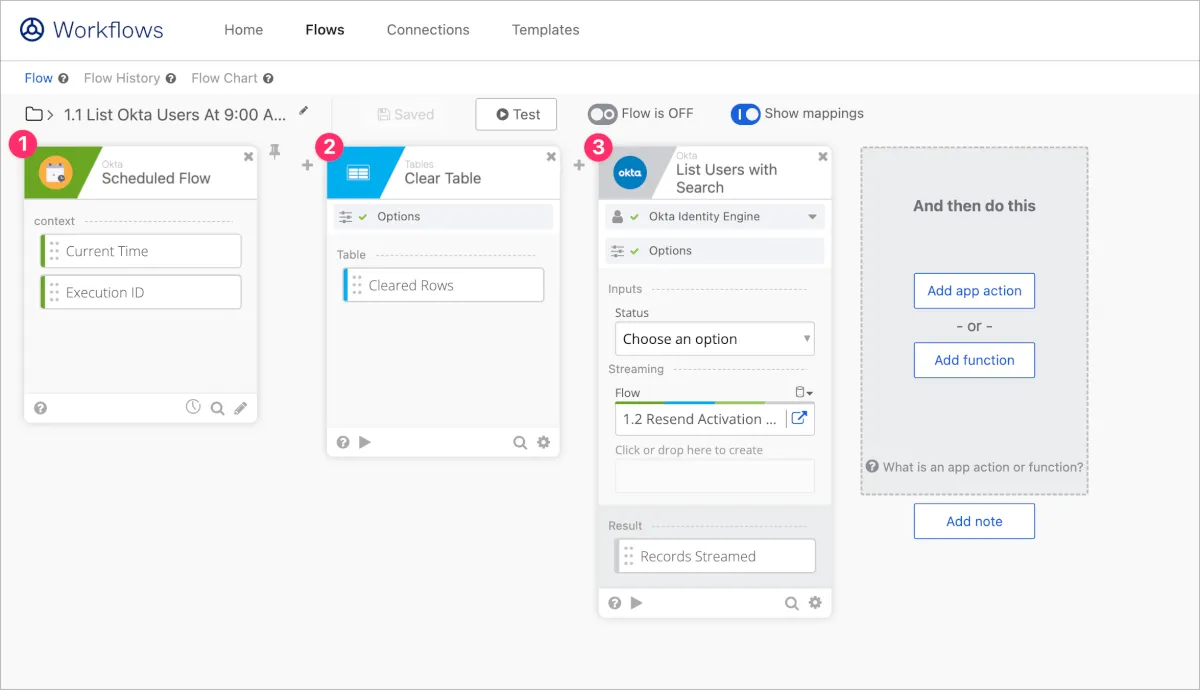Screen dimensions: 1200x690
Task: Click help icon next to Flow Chart
Action: coord(268,78)
